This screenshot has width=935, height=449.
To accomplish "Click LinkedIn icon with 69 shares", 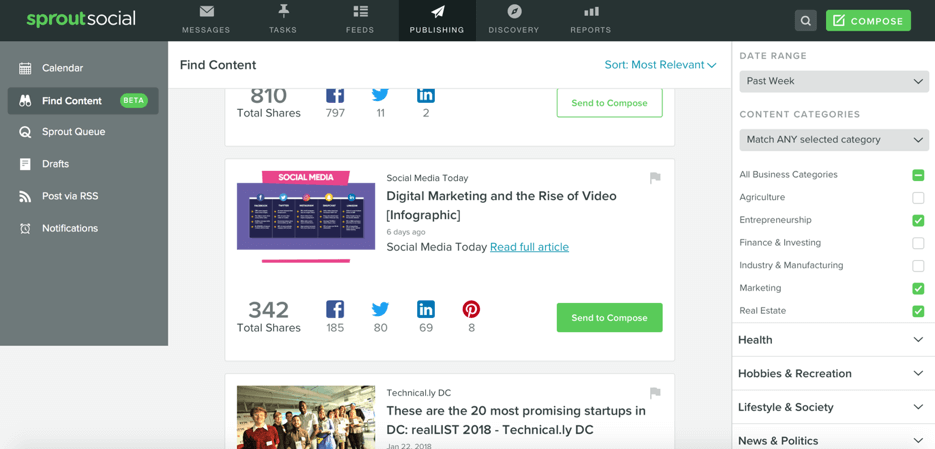I will pos(426,309).
